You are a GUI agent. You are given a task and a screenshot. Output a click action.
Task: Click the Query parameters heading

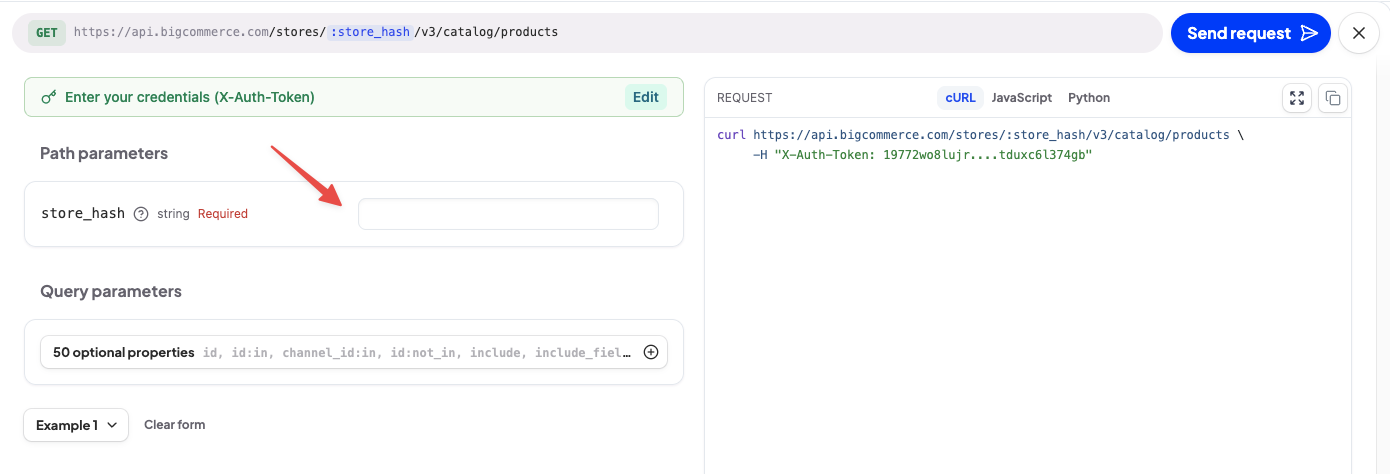[x=111, y=292]
